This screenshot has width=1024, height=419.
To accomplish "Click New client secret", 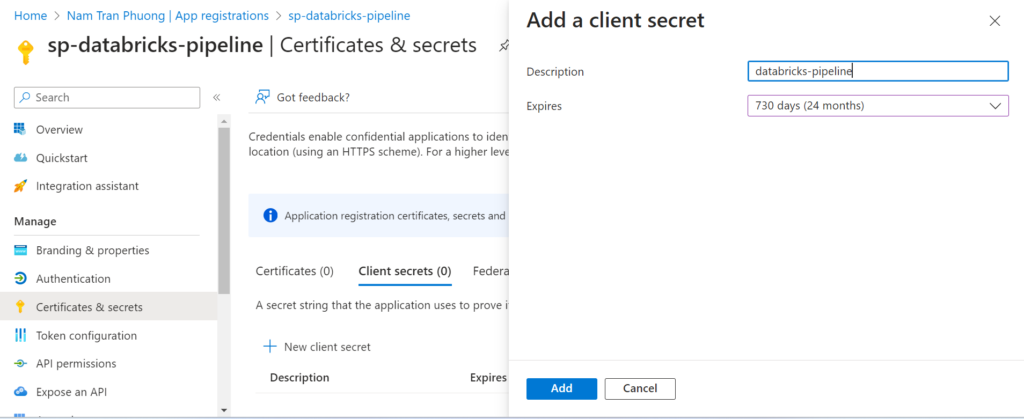I will [x=317, y=347].
